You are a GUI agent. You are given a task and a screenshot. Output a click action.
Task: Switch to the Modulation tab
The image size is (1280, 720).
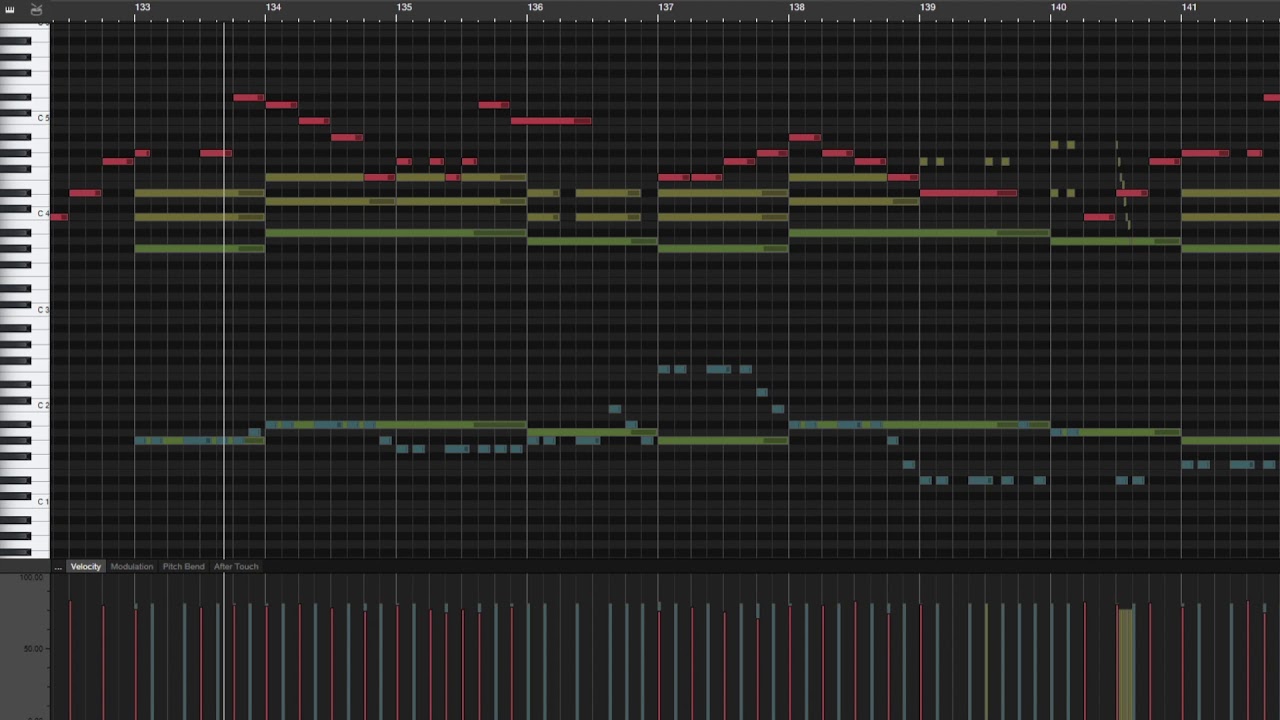(x=132, y=567)
